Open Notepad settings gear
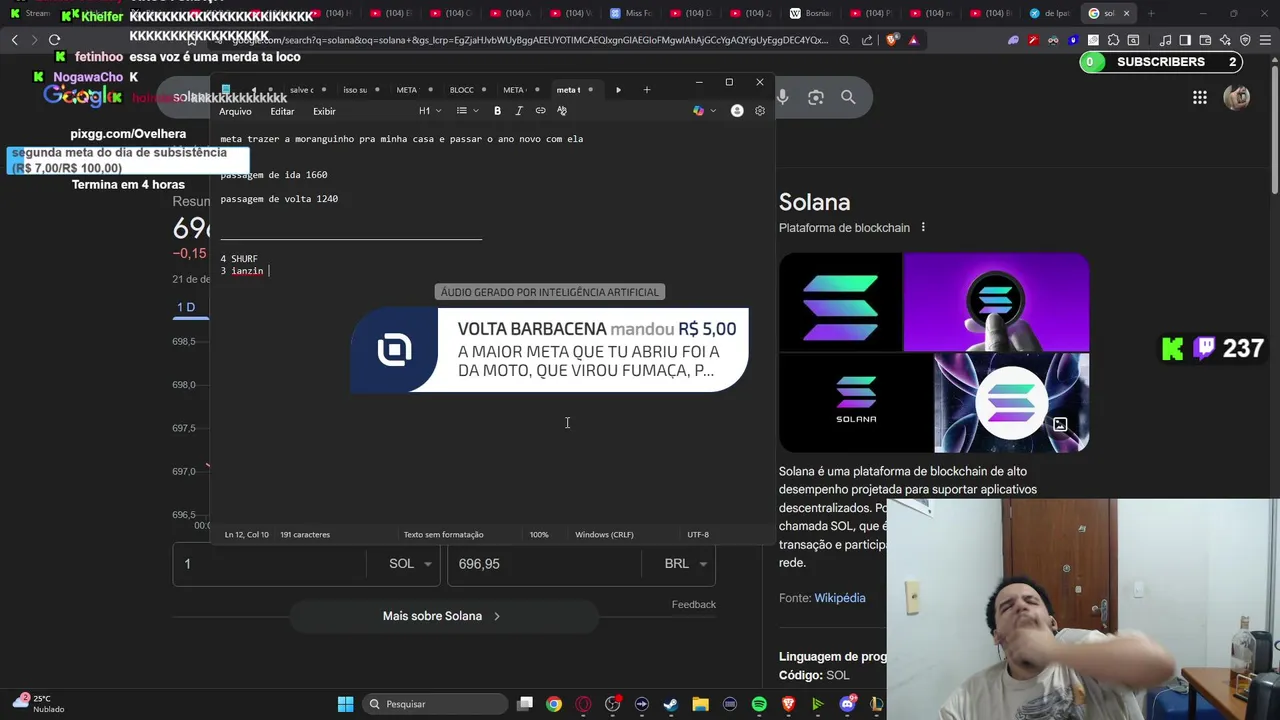Screen dimensions: 1280x720 click(x=760, y=111)
